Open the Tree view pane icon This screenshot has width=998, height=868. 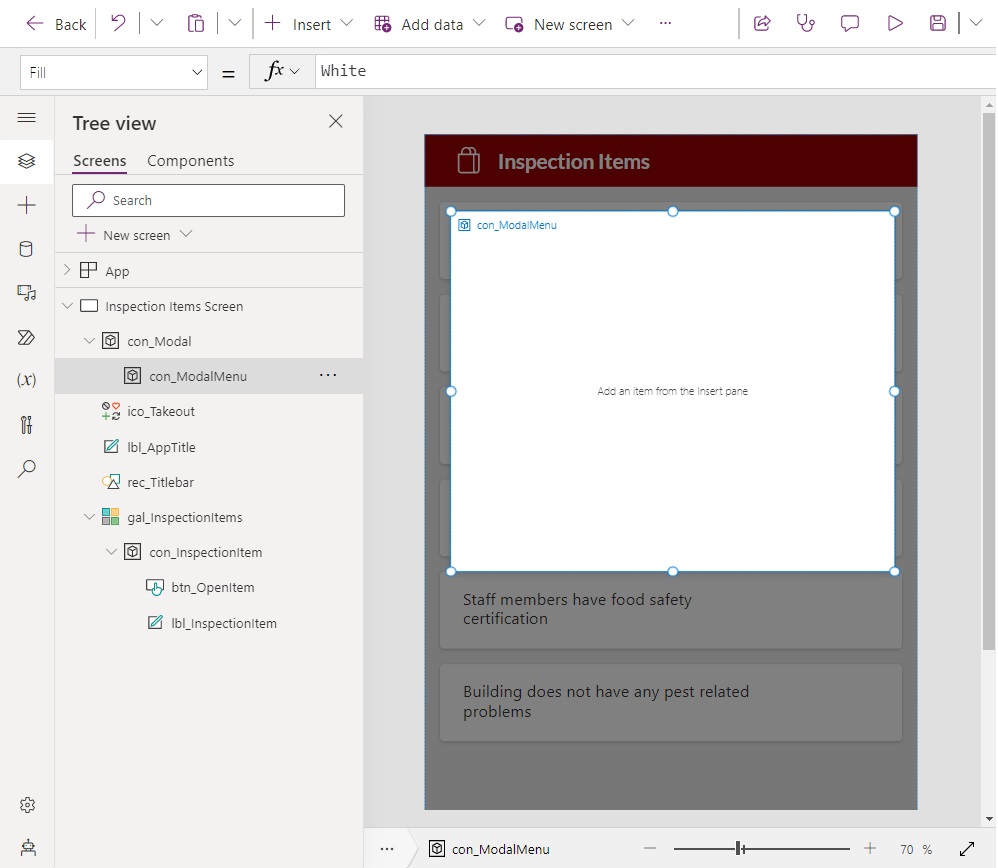coord(27,160)
